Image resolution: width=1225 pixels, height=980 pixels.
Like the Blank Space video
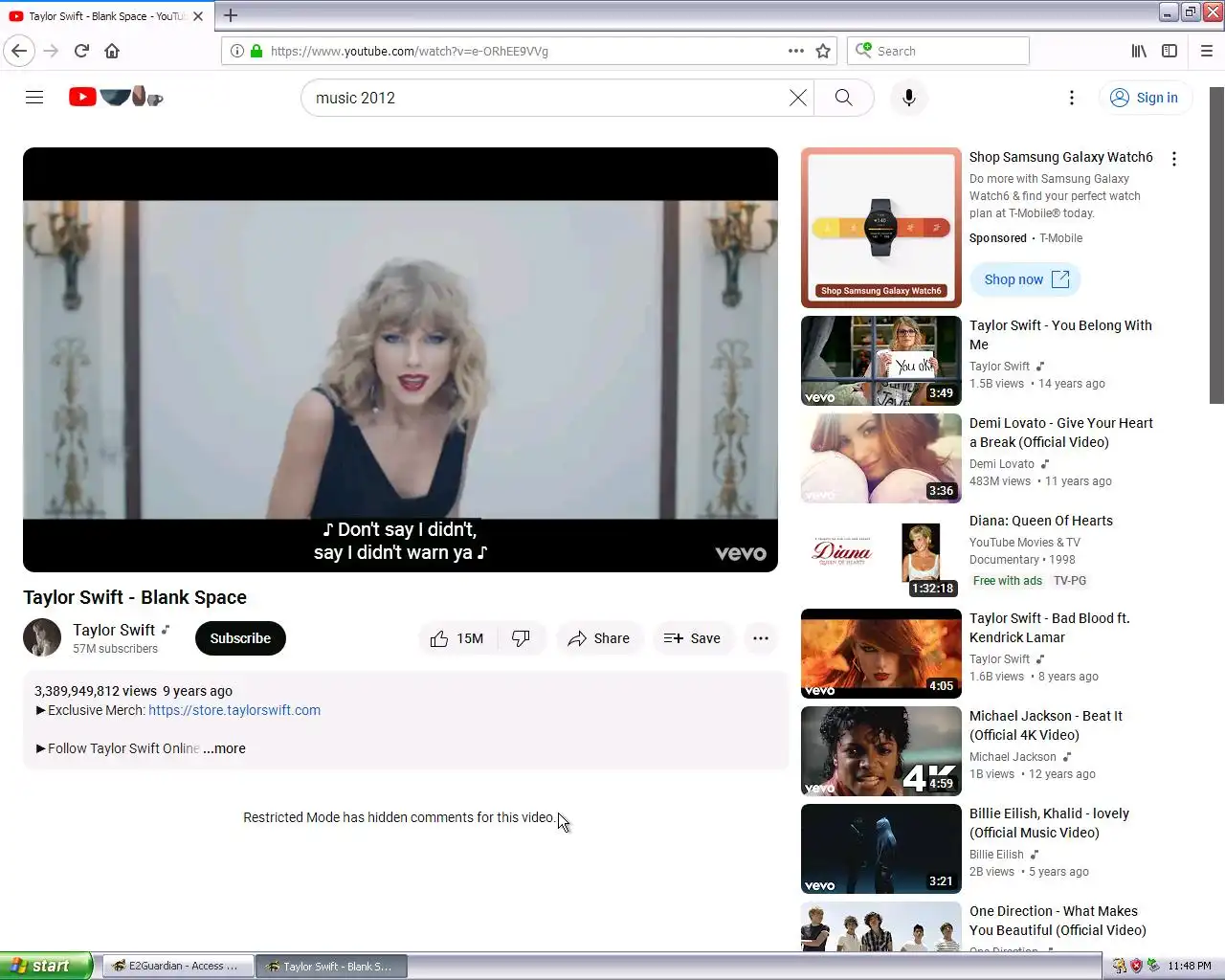(x=458, y=638)
